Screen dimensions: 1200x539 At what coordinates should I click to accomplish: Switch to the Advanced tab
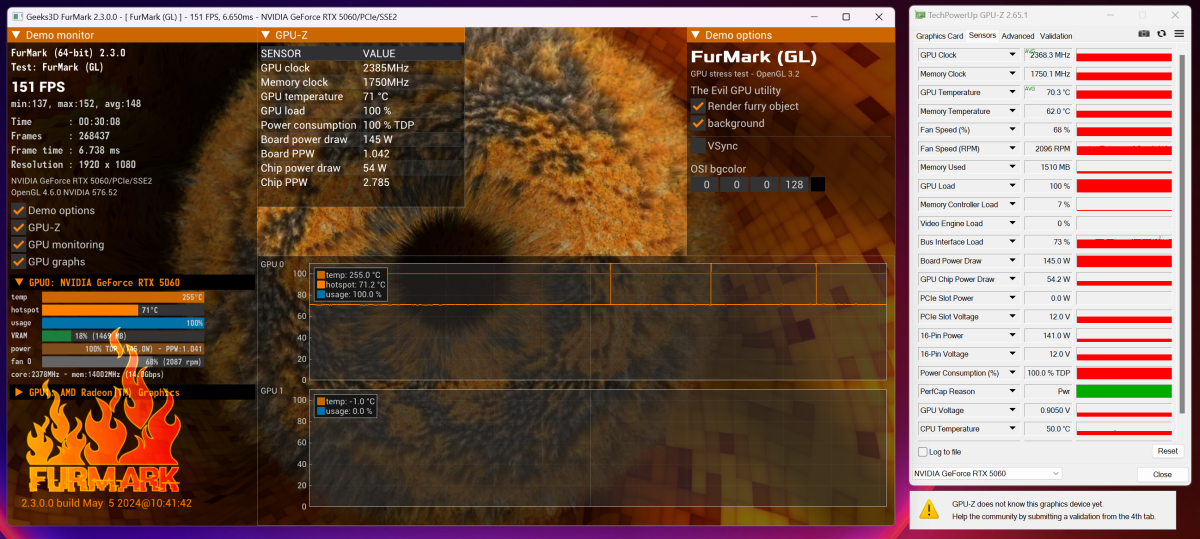pos(1018,36)
